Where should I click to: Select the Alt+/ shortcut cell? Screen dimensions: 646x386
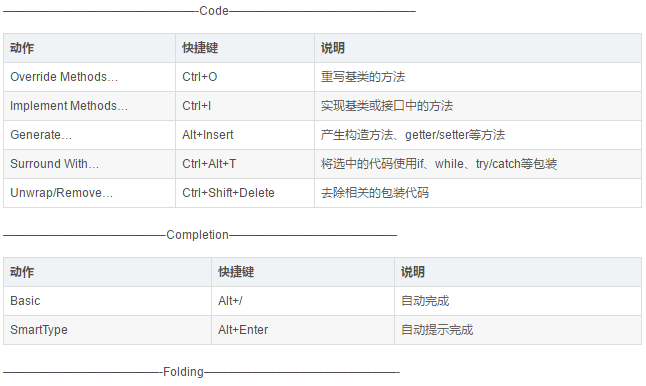(x=303, y=301)
